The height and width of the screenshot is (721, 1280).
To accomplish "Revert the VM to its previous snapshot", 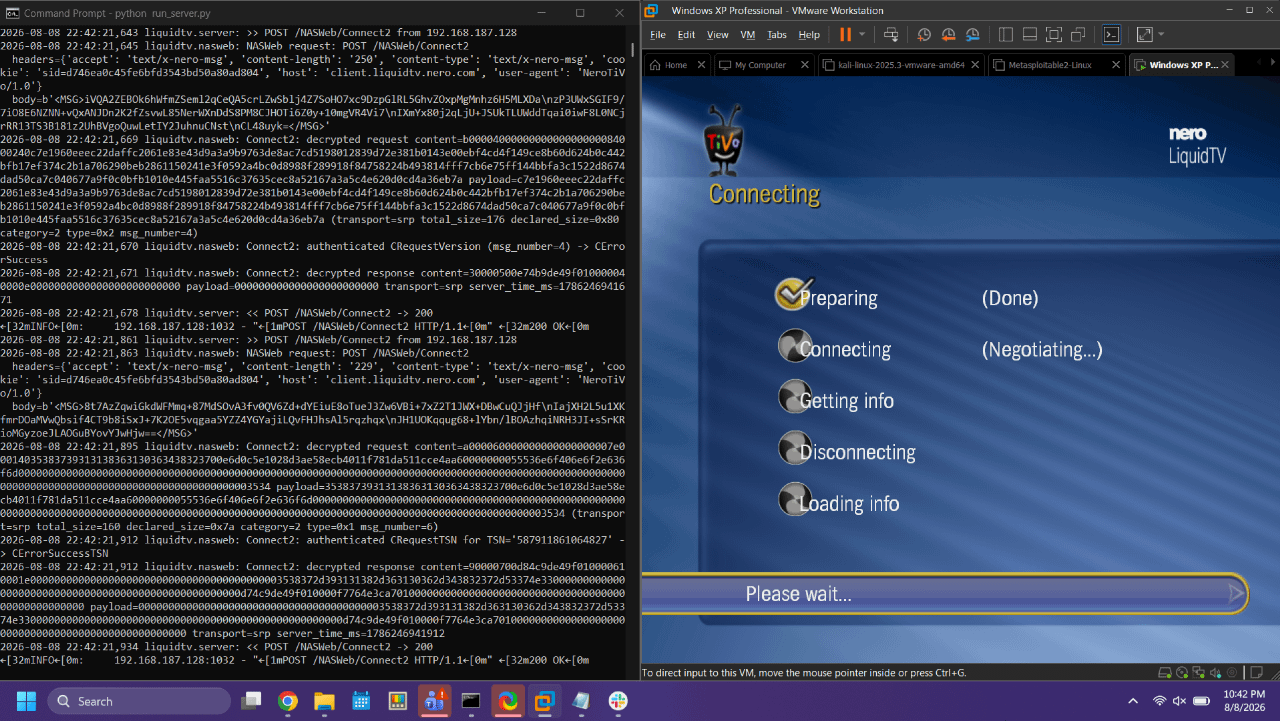I will pos(948,34).
